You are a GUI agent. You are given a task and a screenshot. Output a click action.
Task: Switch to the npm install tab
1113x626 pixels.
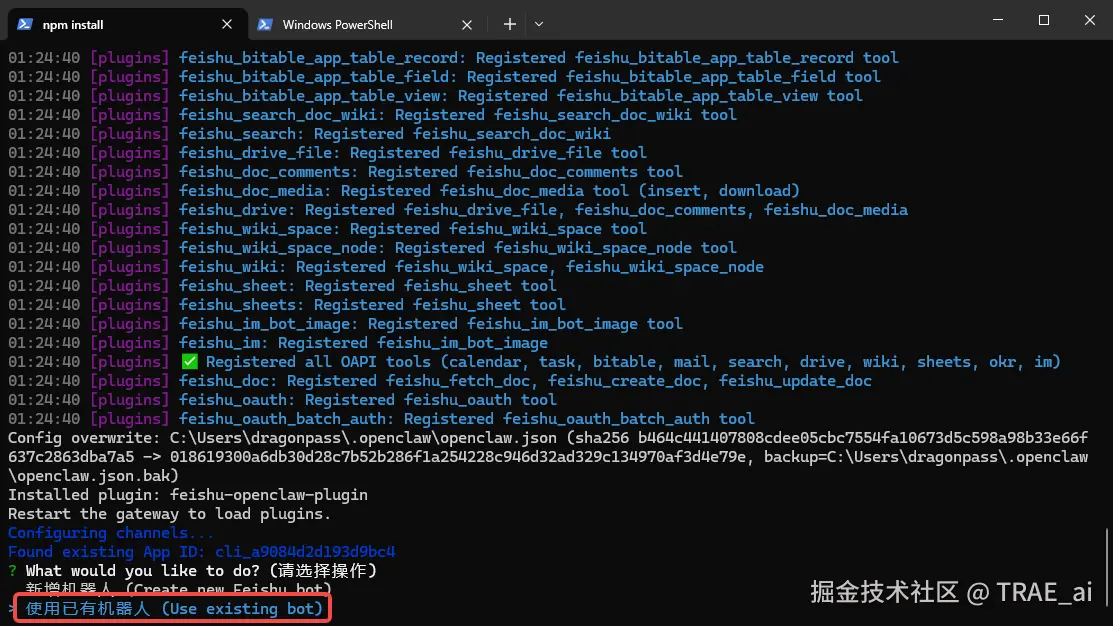pyautogui.click(x=128, y=24)
